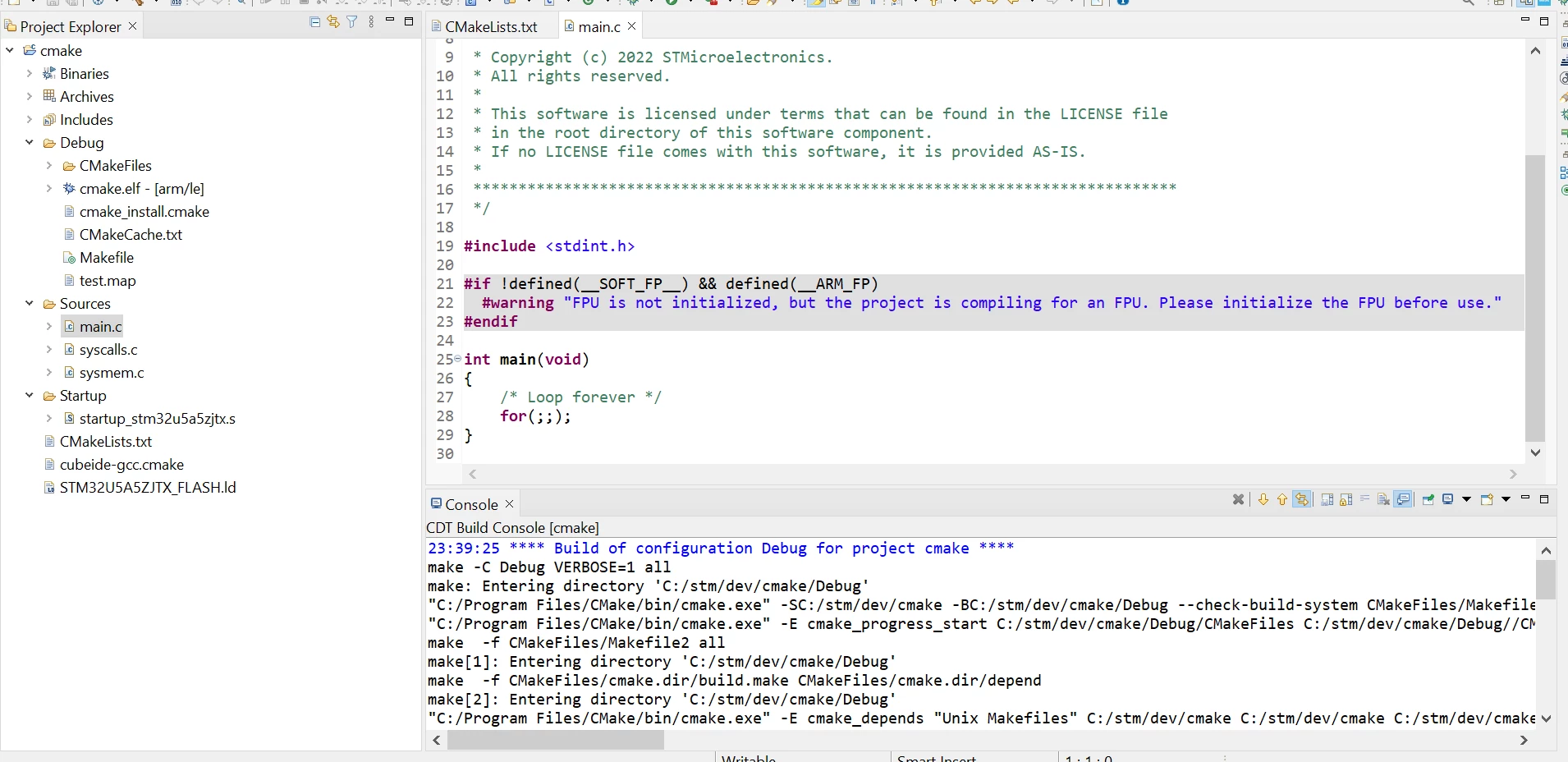The width and height of the screenshot is (1568, 762).
Task: Copy build log from Console toolbar
Action: point(1327,499)
